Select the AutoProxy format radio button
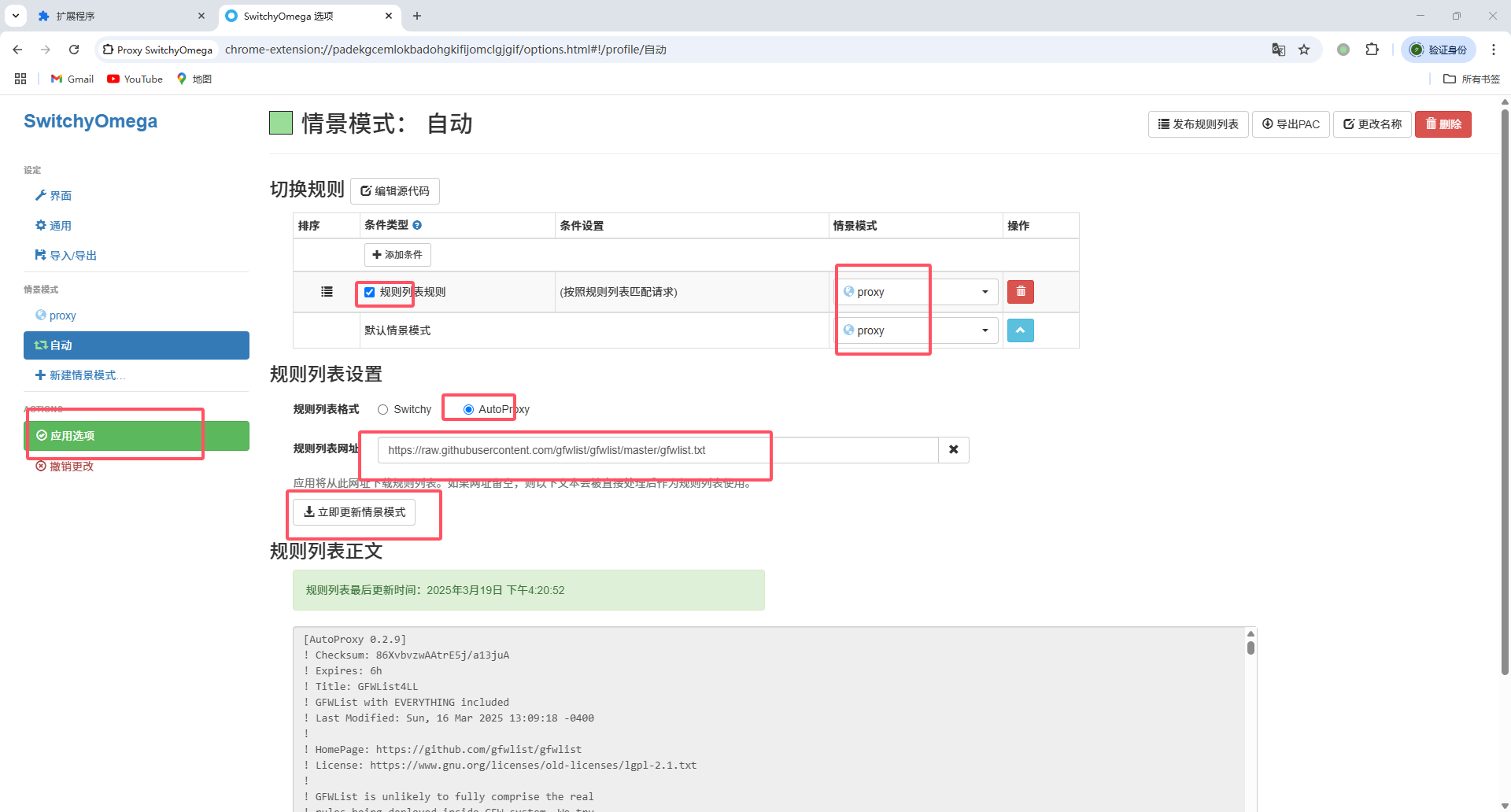Image resolution: width=1511 pixels, height=812 pixels. click(x=468, y=409)
